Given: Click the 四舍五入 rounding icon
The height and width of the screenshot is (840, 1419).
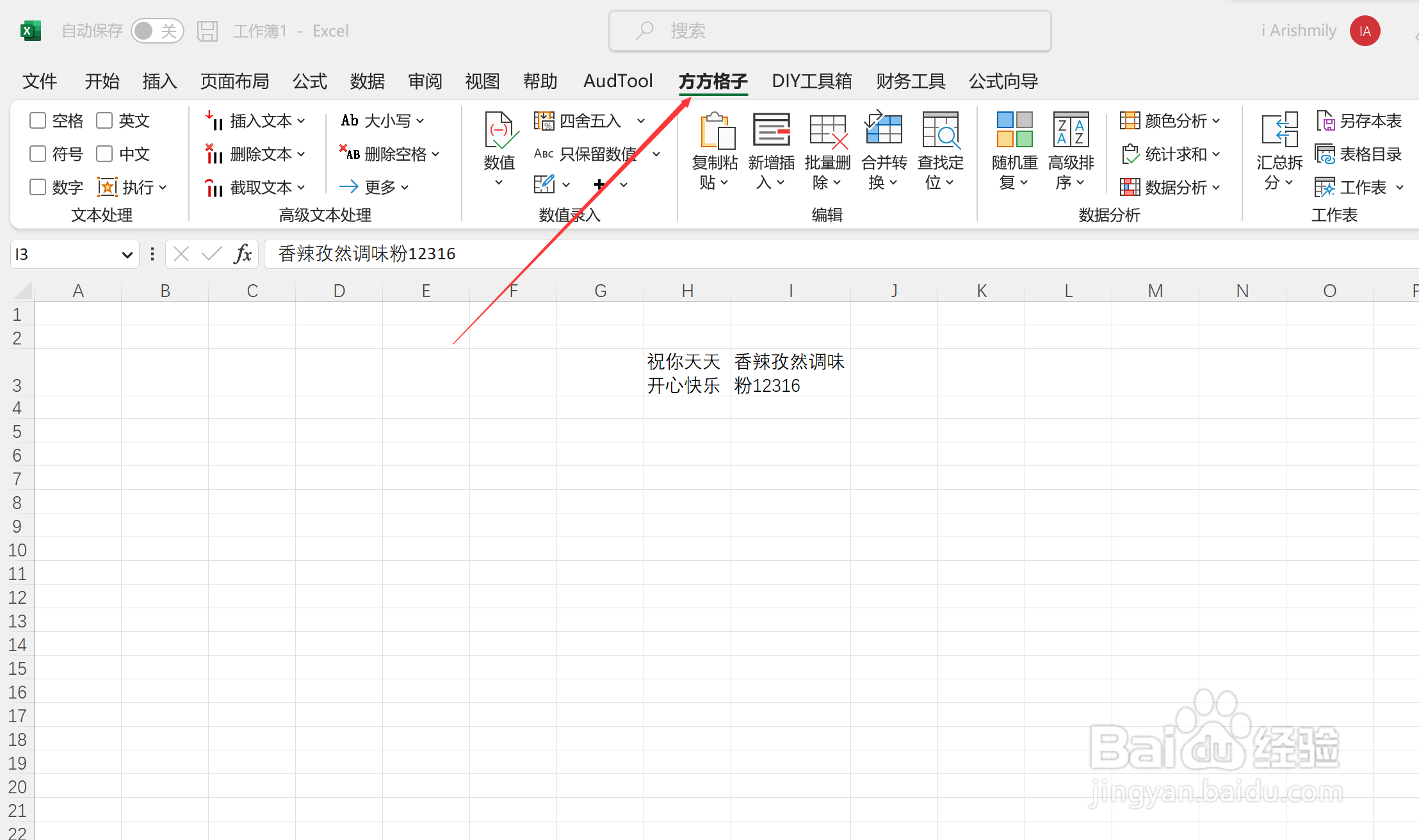Looking at the screenshot, I should 544,120.
